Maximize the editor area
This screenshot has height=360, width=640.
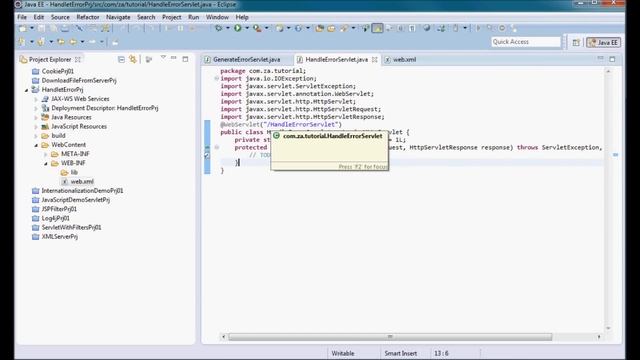pyautogui.click(x=612, y=59)
